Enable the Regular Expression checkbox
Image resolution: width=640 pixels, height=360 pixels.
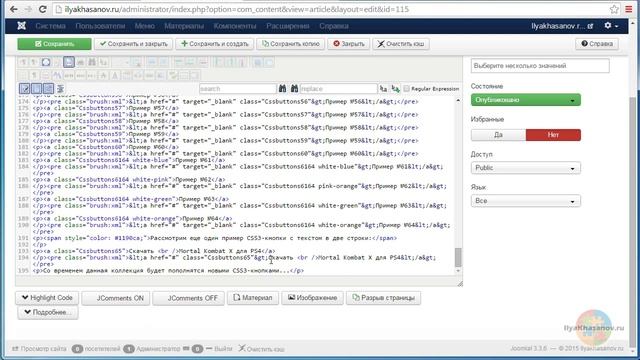pos(406,89)
